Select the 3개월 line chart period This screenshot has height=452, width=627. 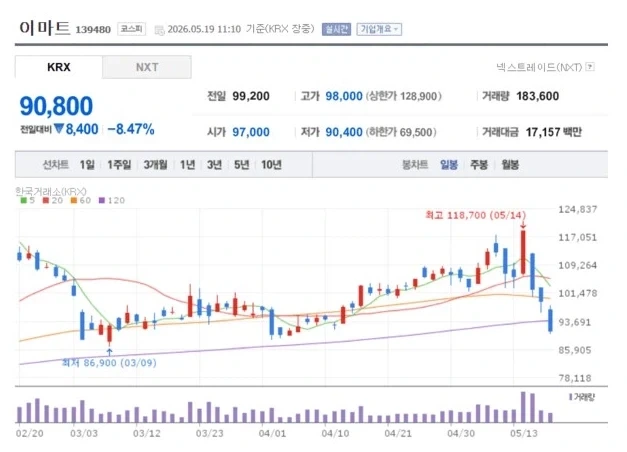[156, 164]
